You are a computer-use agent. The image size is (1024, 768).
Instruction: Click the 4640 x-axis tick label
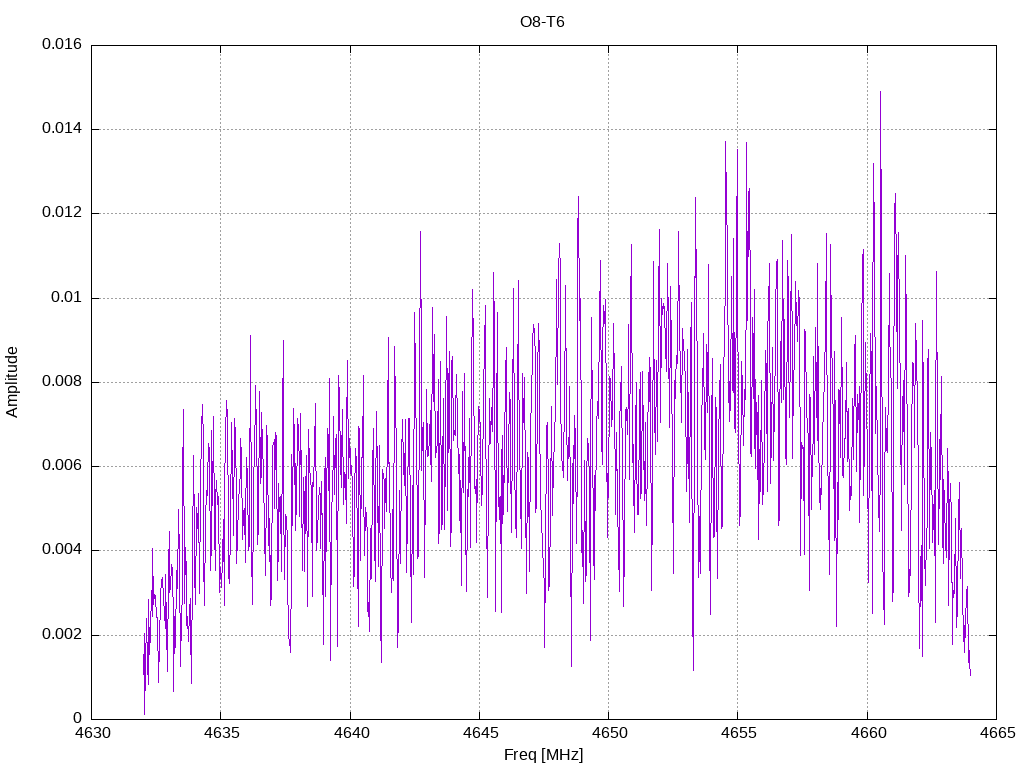(x=351, y=733)
